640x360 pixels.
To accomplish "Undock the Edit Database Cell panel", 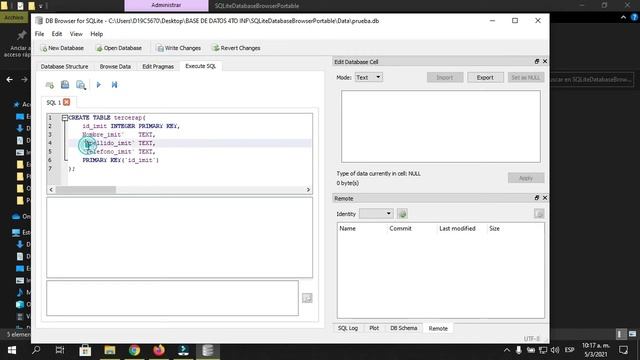I will pyautogui.click(x=537, y=62).
